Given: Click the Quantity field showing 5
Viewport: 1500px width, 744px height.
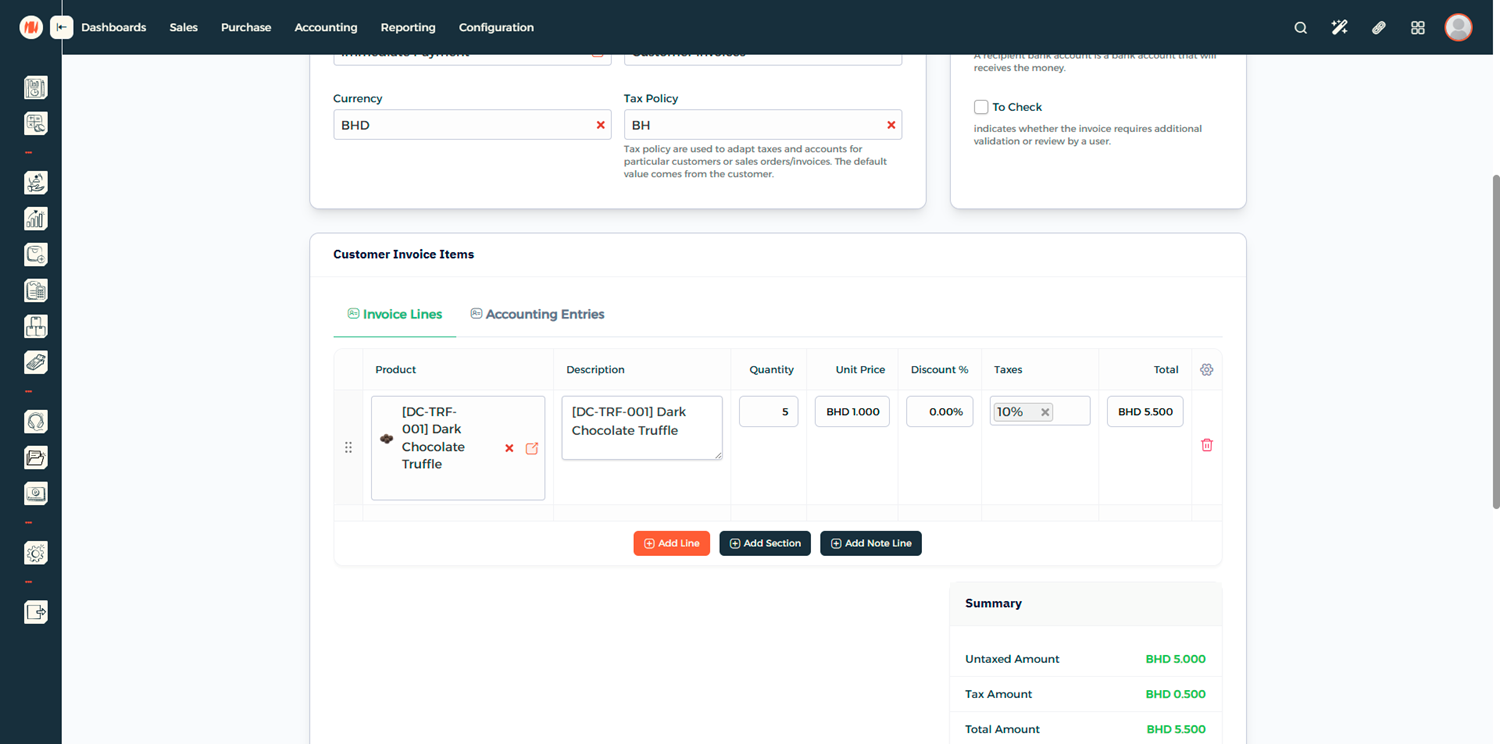Looking at the screenshot, I should click(768, 412).
